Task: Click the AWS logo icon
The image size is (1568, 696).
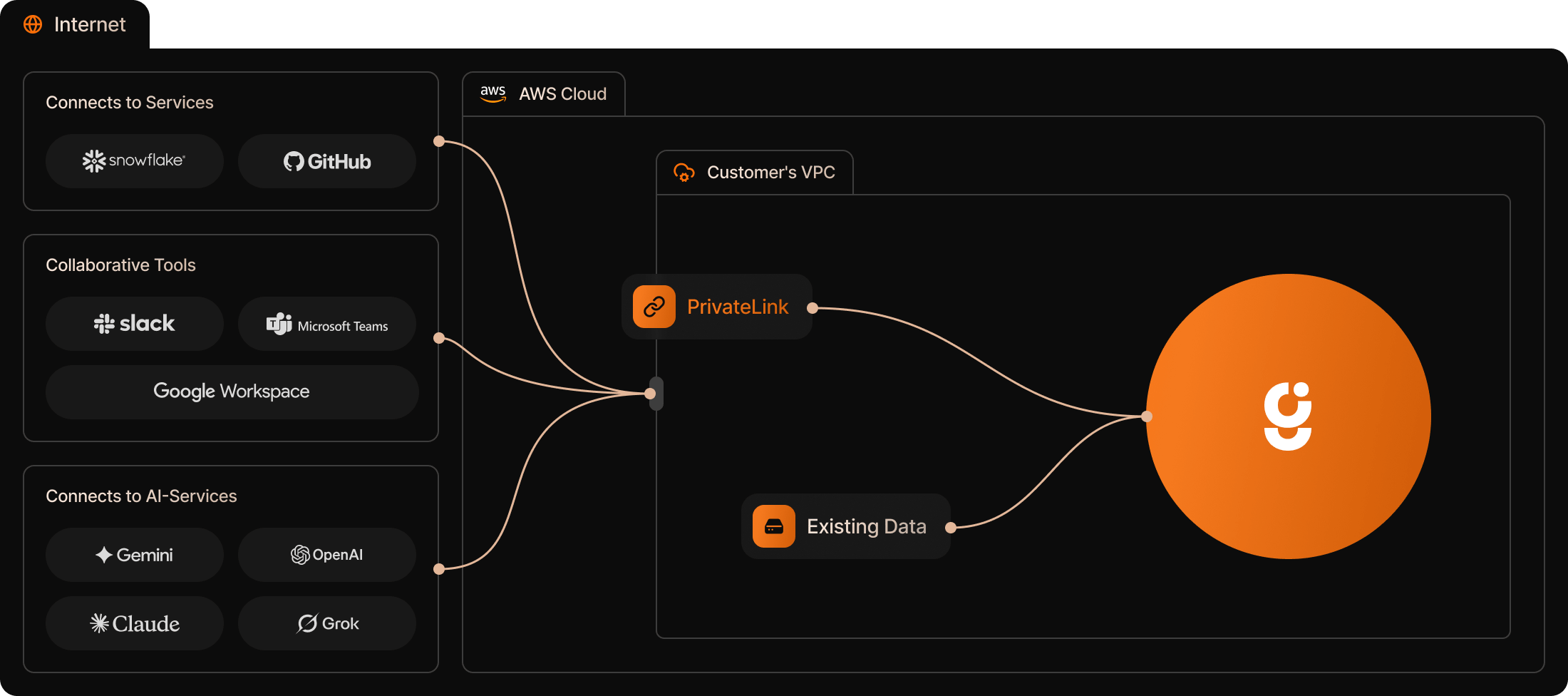Action: (492, 94)
